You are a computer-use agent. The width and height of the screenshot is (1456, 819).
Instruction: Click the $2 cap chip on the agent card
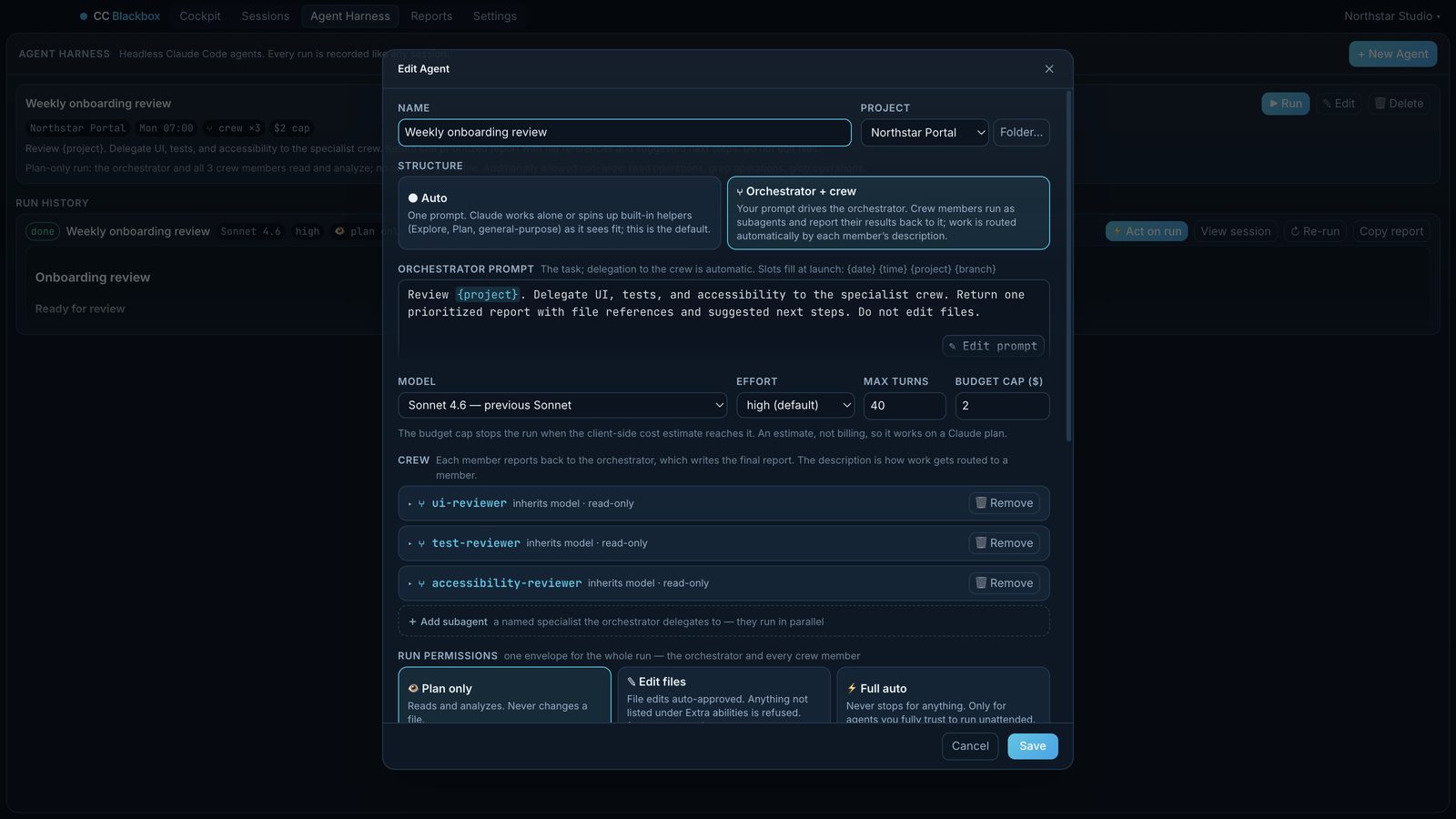pyautogui.click(x=292, y=128)
